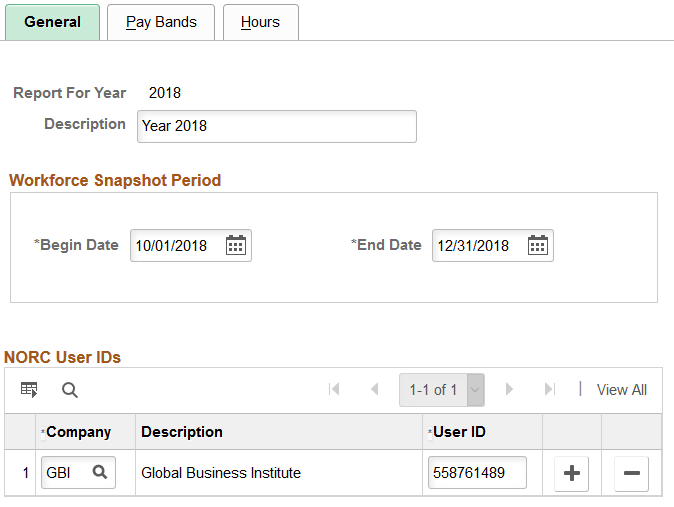
Task: Expand the 1-1 of 1 row dropdown
Action: 475,390
